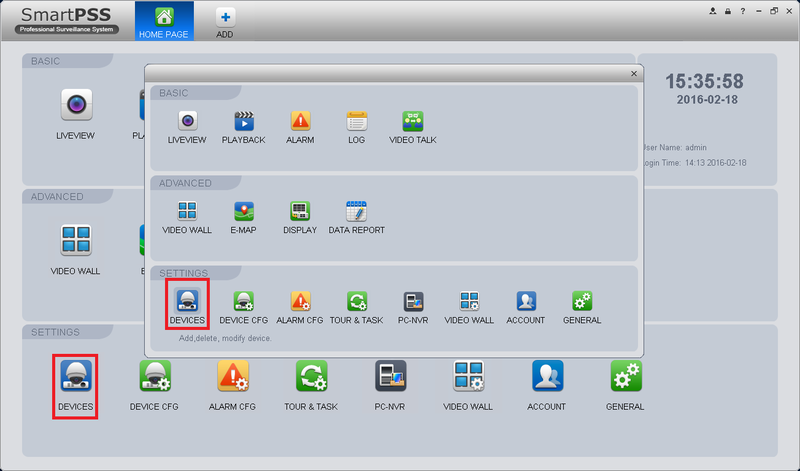Screen dimensions: 800x471
Task: Open help with the question mark icon
Action: (x=743, y=11)
